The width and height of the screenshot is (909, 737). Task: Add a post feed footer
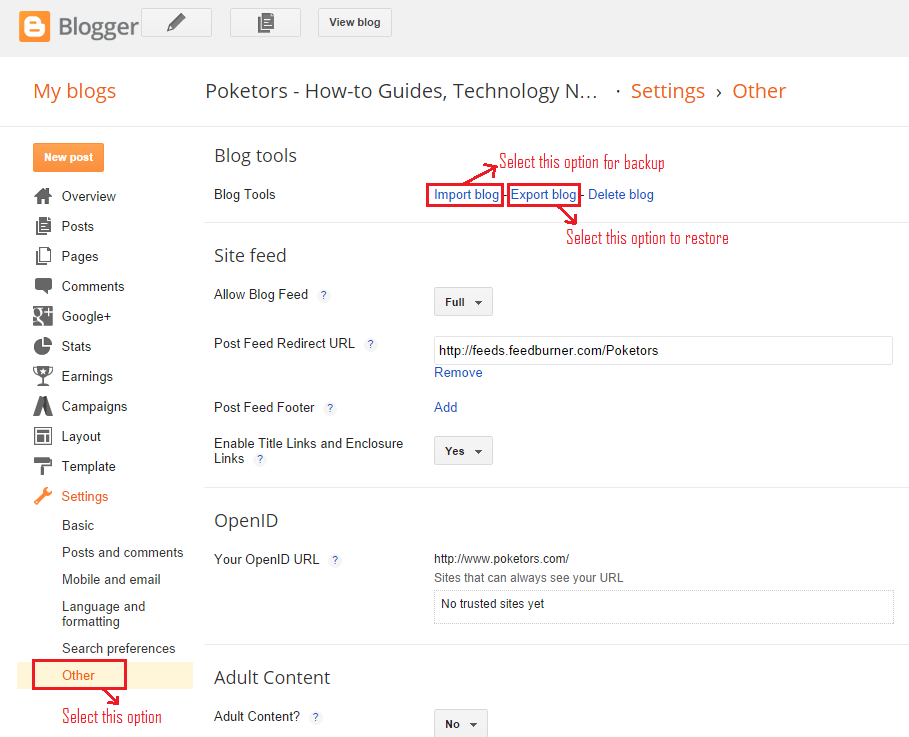point(445,408)
